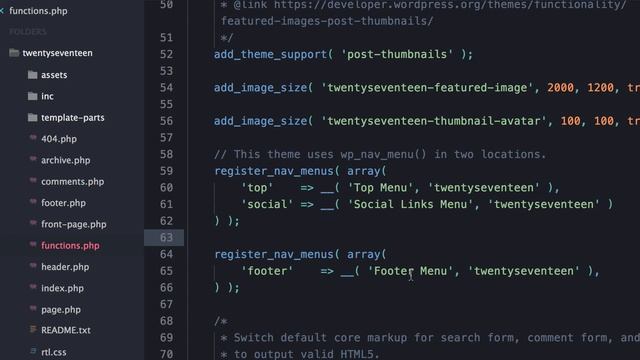The width and height of the screenshot is (640, 360).
Task: Click the 'Top Menu' string
Action: coord(380,188)
